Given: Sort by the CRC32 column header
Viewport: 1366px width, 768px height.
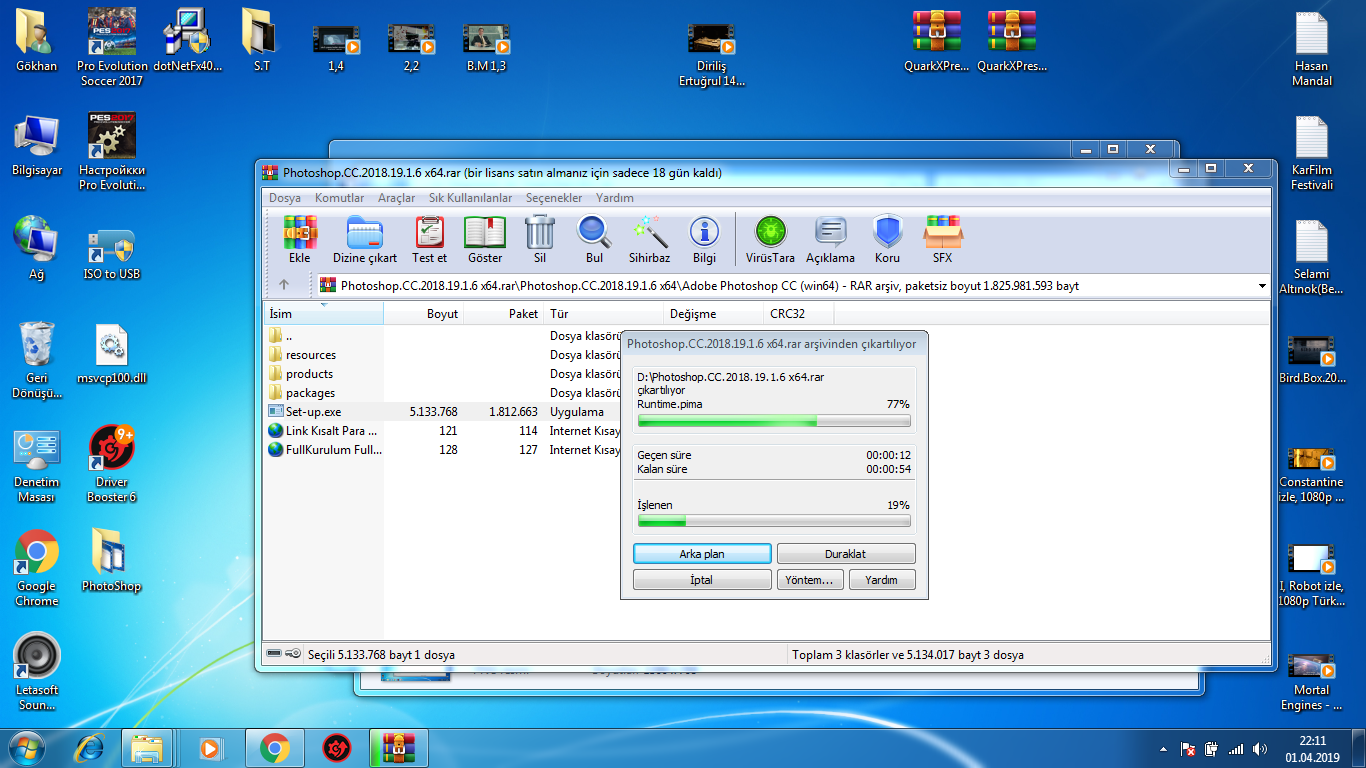Looking at the screenshot, I should (799, 314).
